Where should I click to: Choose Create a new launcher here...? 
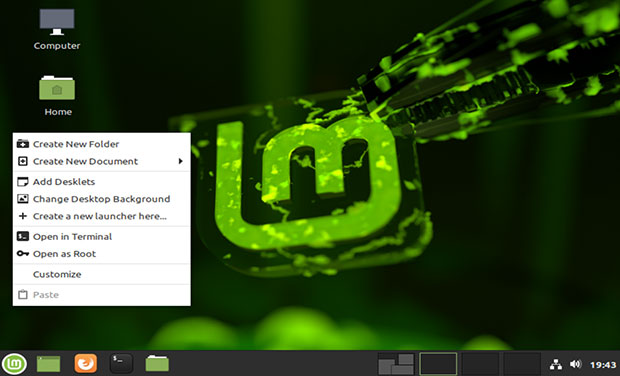(102, 216)
